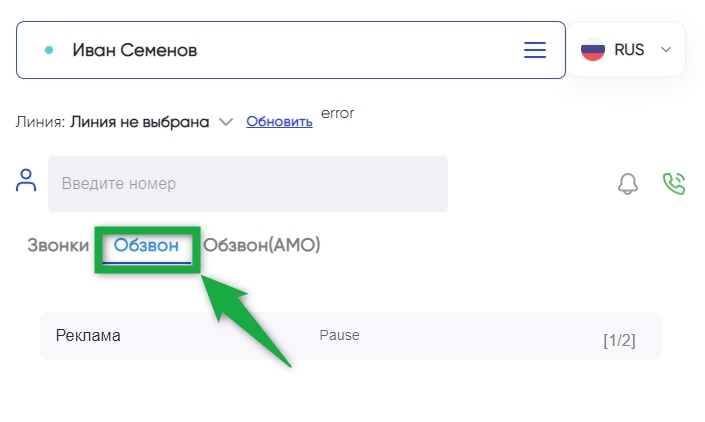Switch to the Звонки tab
Image resolution: width=705 pixels, height=422 pixels.
pos(58,245)
